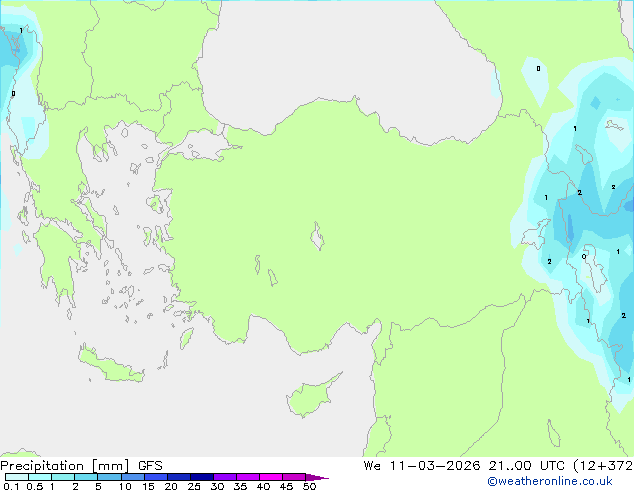Click the legend value '35'
634x490 pixels.
coord(240,486)
